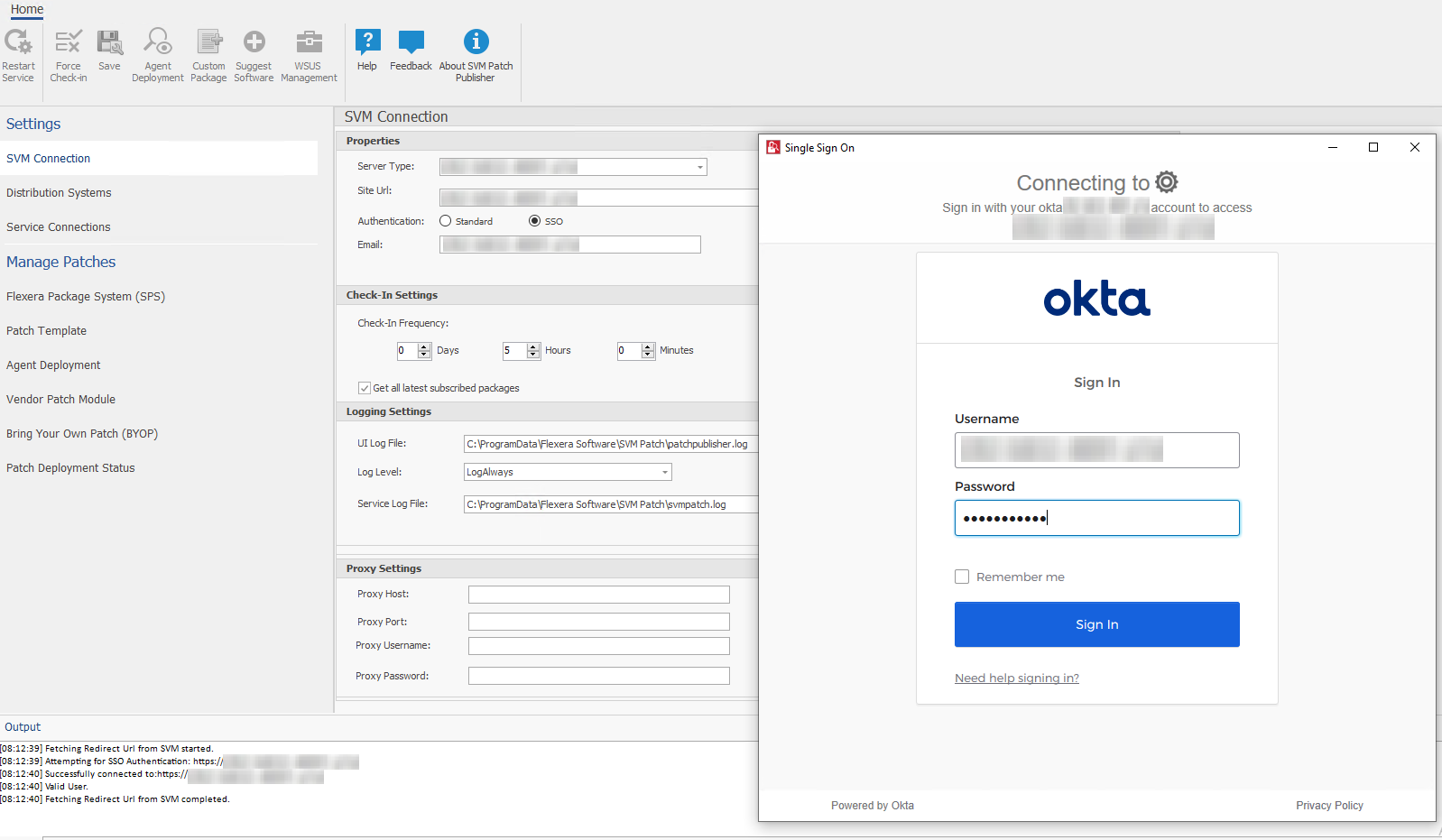Open the Custom Package tool
Image resolution: width=1442 pixels, height=840 pixels.
tap(208, 42)
